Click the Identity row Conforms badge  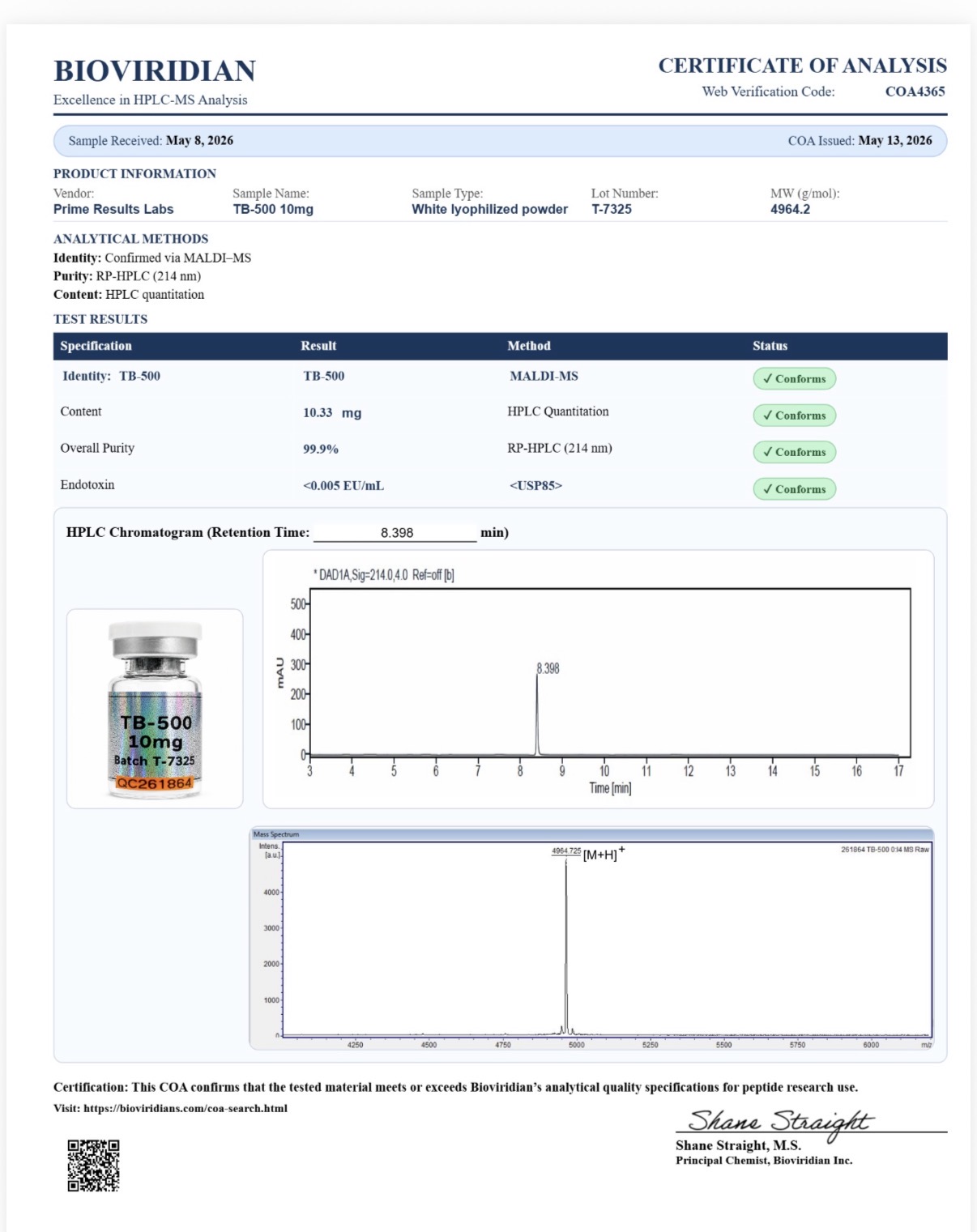click(x=794, y=378)
